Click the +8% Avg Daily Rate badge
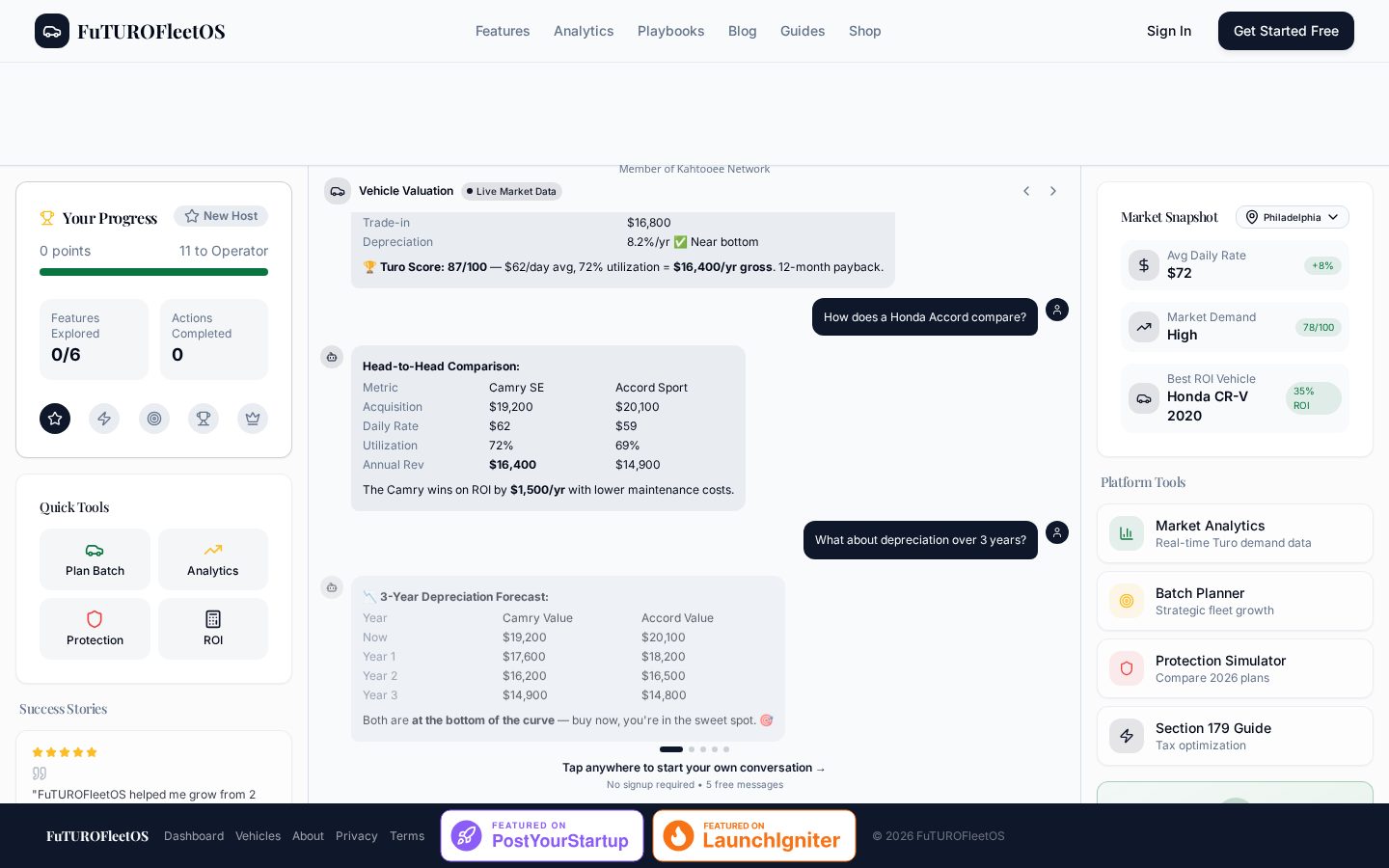The image size is (1389, 868). click(x=1322, y=265)
